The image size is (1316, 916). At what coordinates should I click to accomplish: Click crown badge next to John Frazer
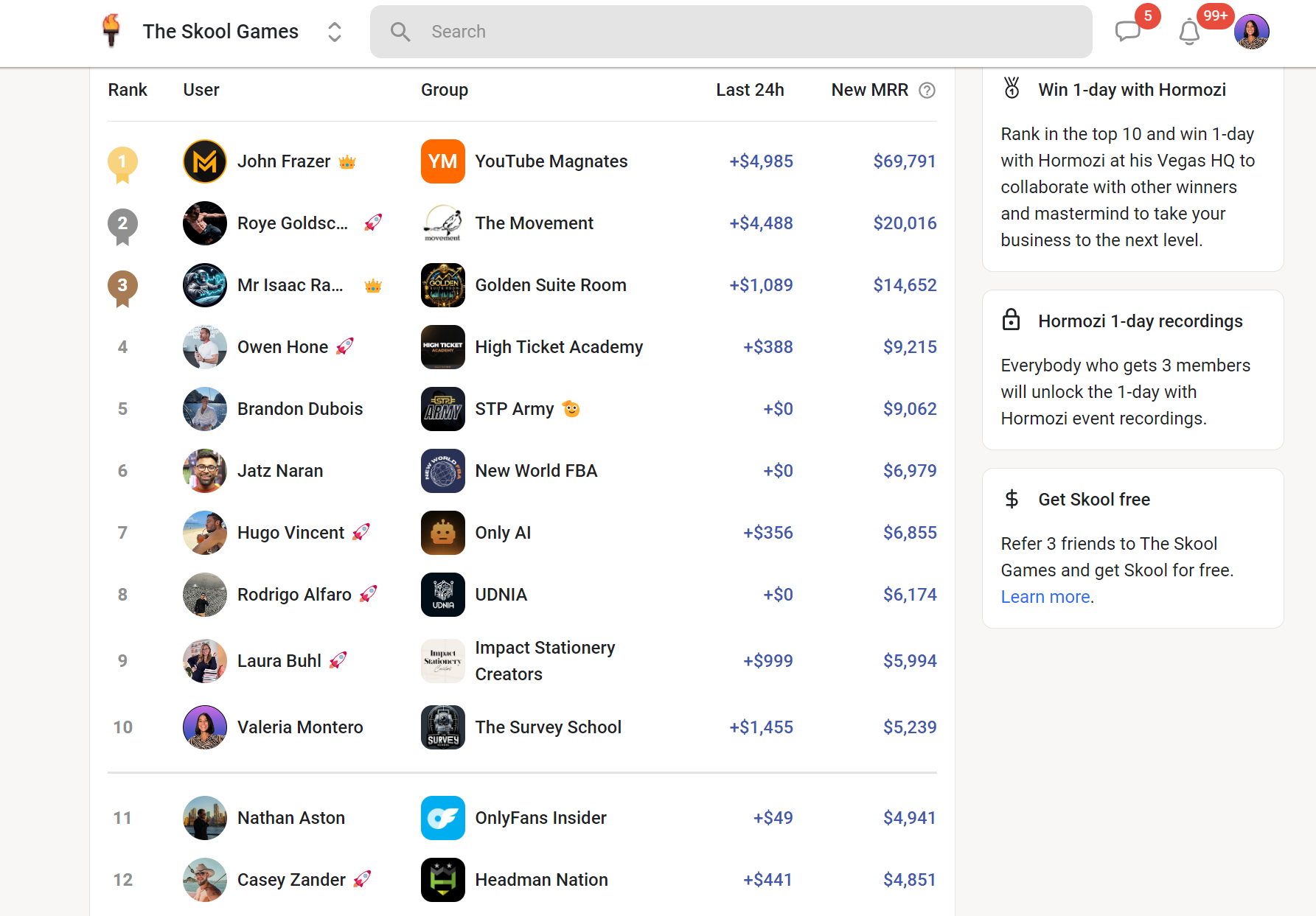point(347,161)
